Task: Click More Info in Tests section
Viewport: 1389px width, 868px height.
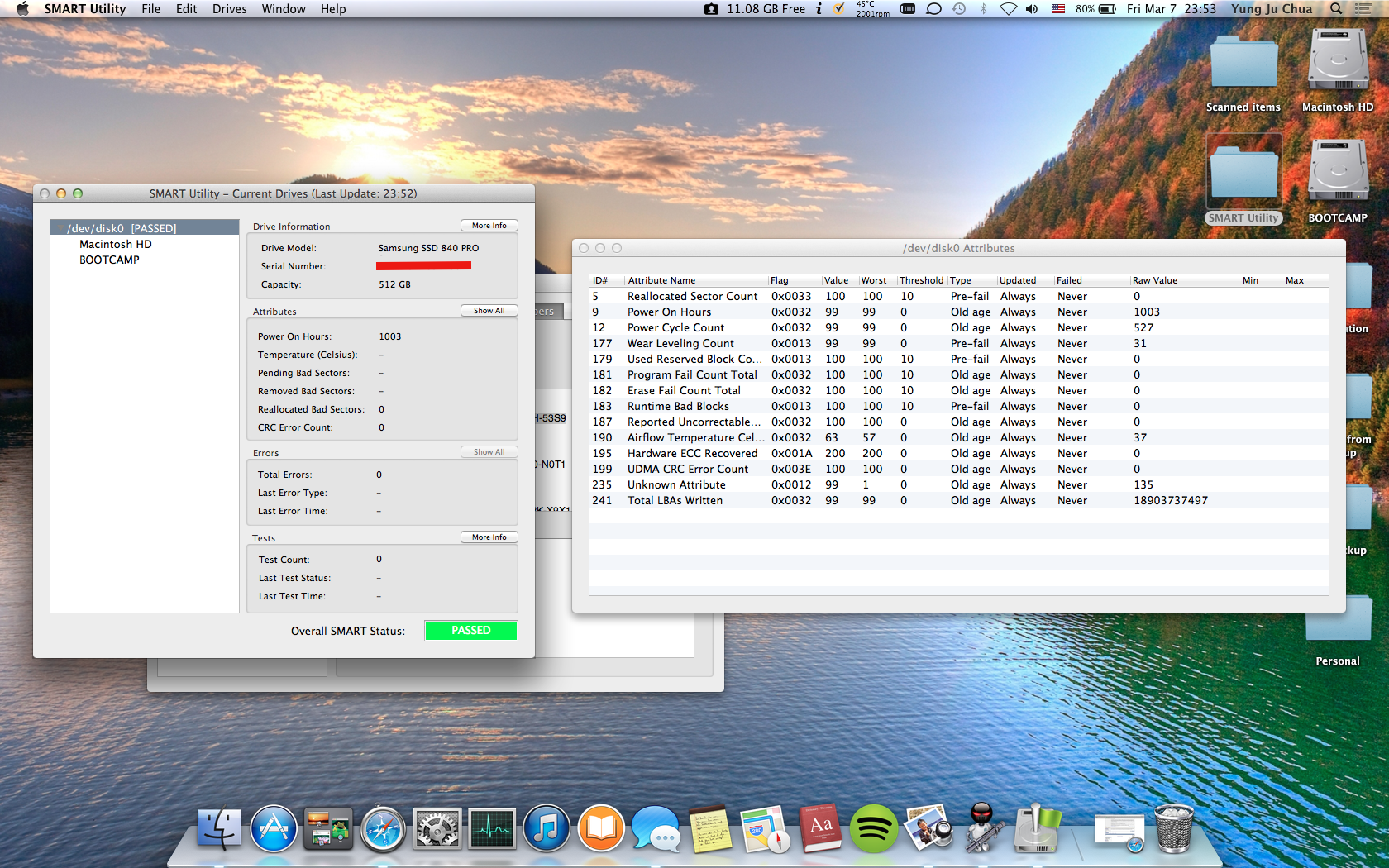Action: [x=489, y=537]
